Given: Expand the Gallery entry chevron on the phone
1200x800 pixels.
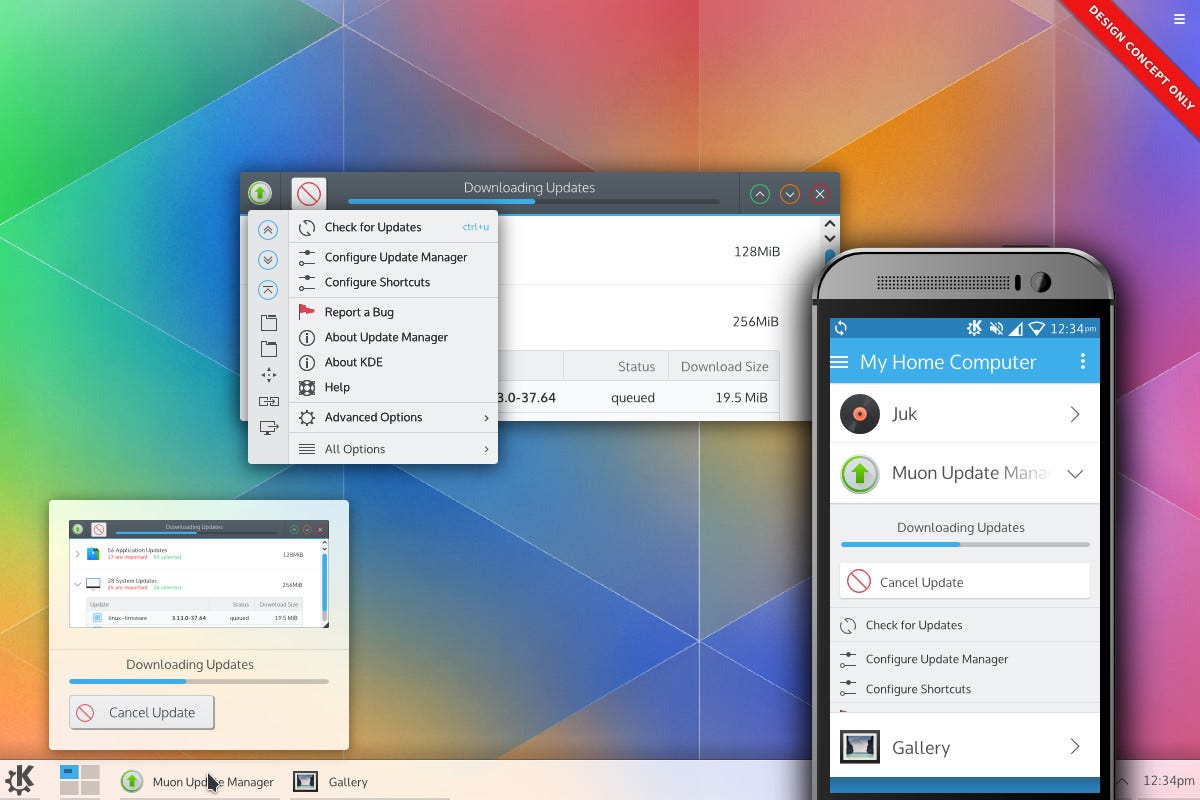Looking at the screenshot, I should 1075,747.
